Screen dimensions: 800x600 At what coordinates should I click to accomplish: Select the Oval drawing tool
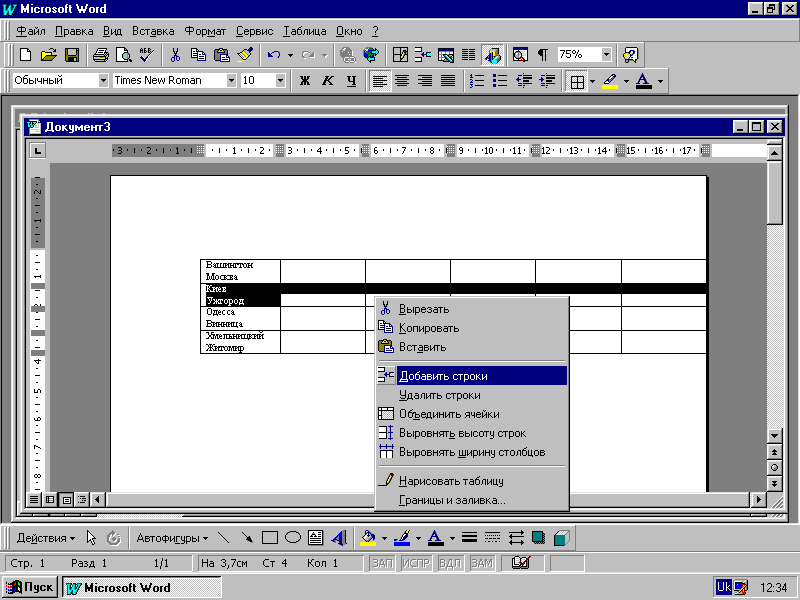pyautogui.click(x=293, y=538)
